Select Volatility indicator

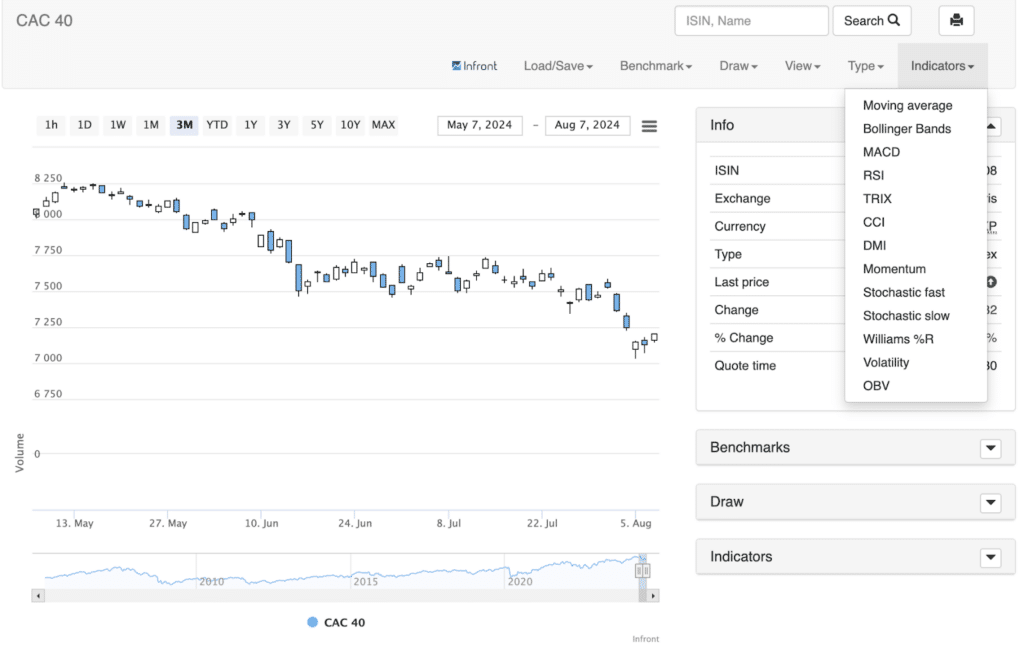pyautogui.click(x=886, y=363)
